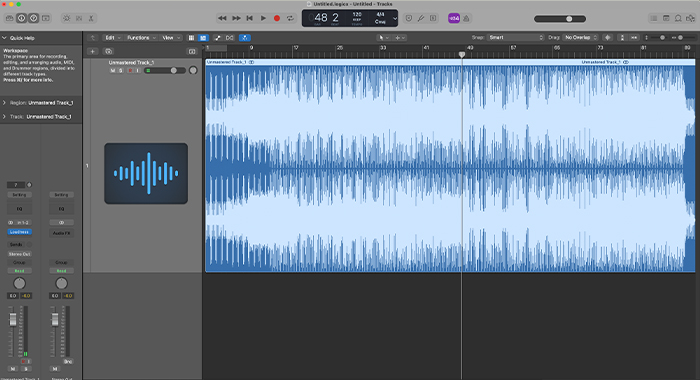The height and width of the screenshot is (380, 700).
Task: Open Smart Controls from control bar
Action: (67, 18)
